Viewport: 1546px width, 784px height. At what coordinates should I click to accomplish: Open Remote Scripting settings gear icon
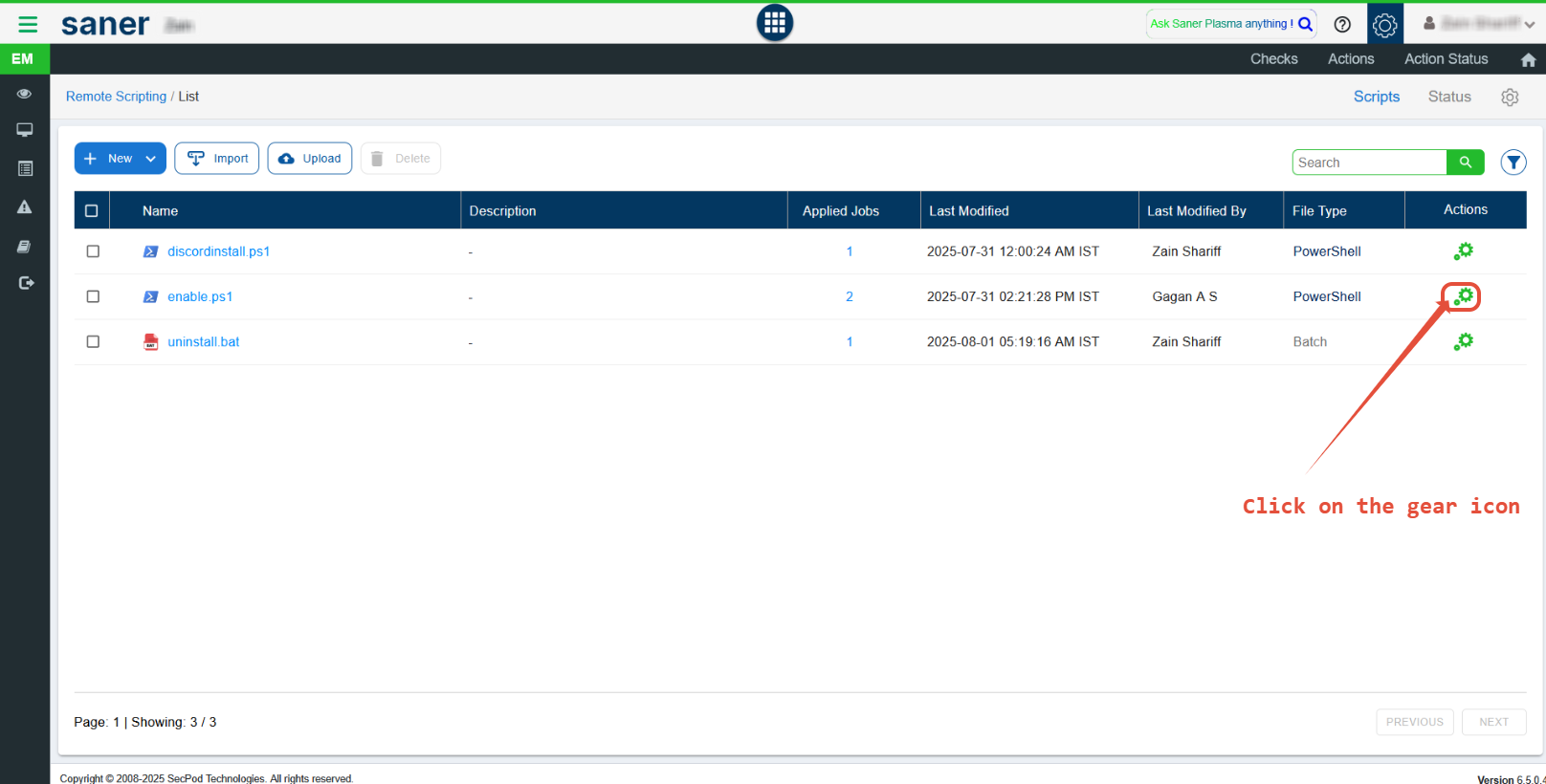point(1510,98)
